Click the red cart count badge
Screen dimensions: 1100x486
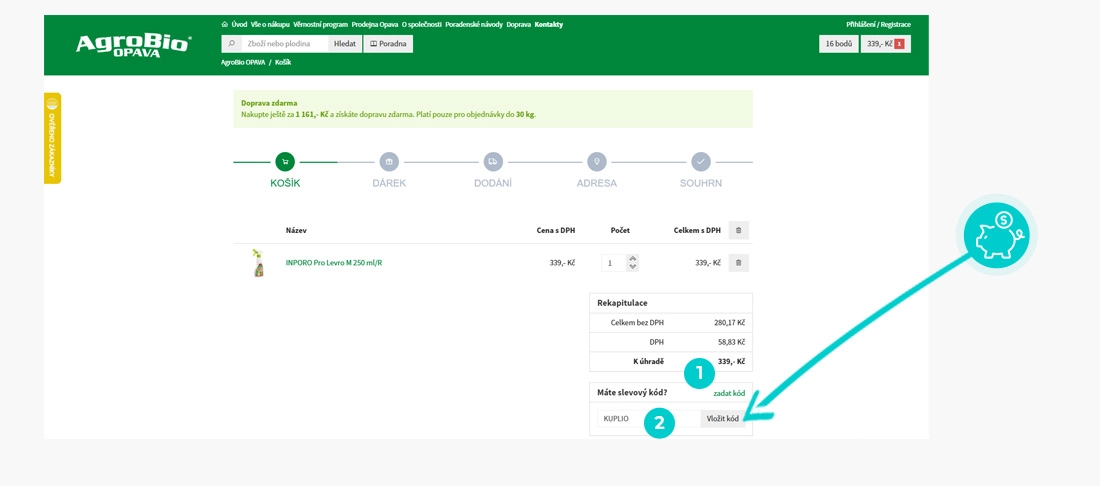pos(899,44)
